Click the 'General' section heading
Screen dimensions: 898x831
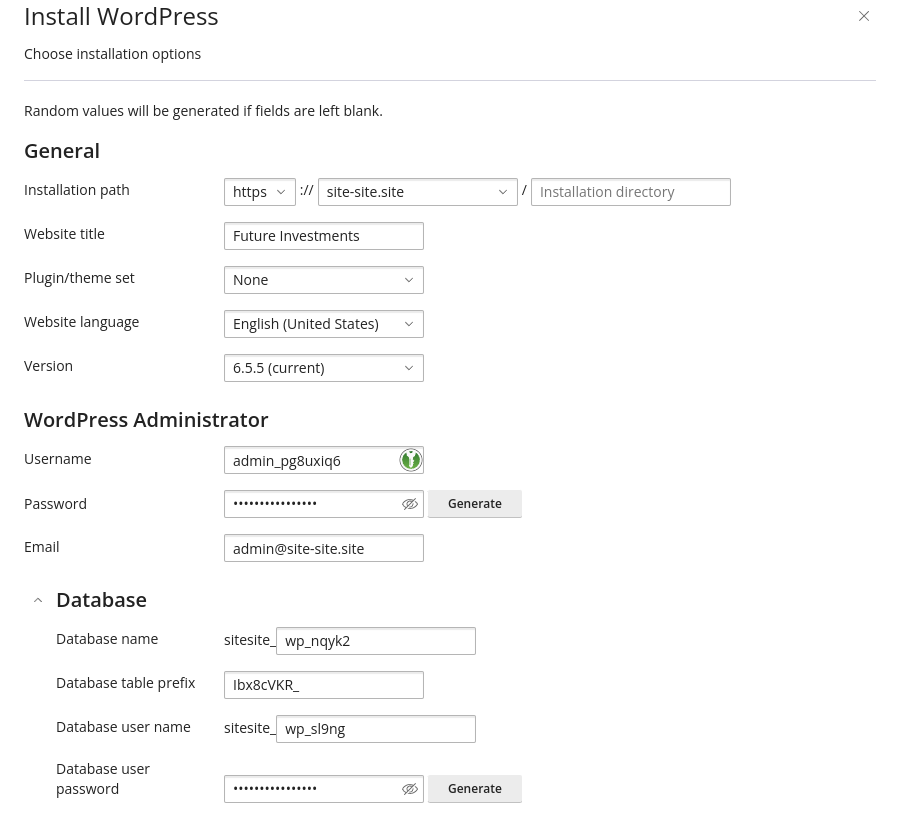pos(62,151)
